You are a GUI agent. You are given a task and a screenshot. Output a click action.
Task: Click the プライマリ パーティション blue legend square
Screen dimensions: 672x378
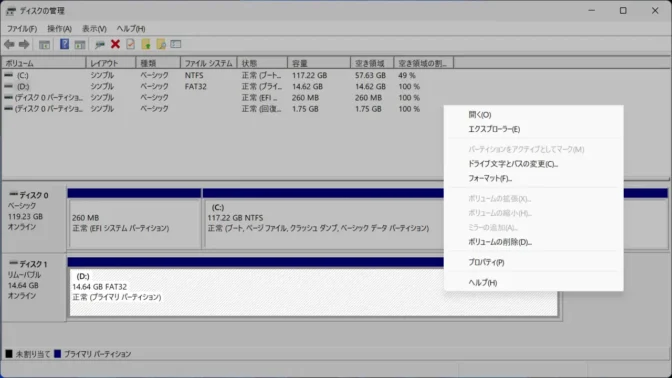point(57,354)
